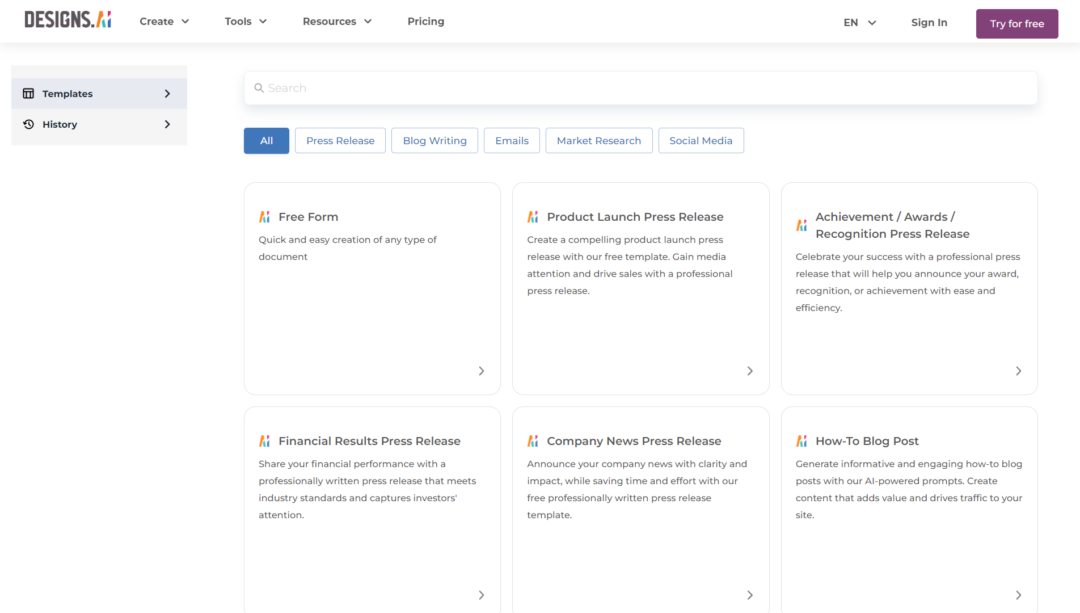Go to the Pricing menu item
This screenshot has height=613, width=1080.
tap(425, 20)
